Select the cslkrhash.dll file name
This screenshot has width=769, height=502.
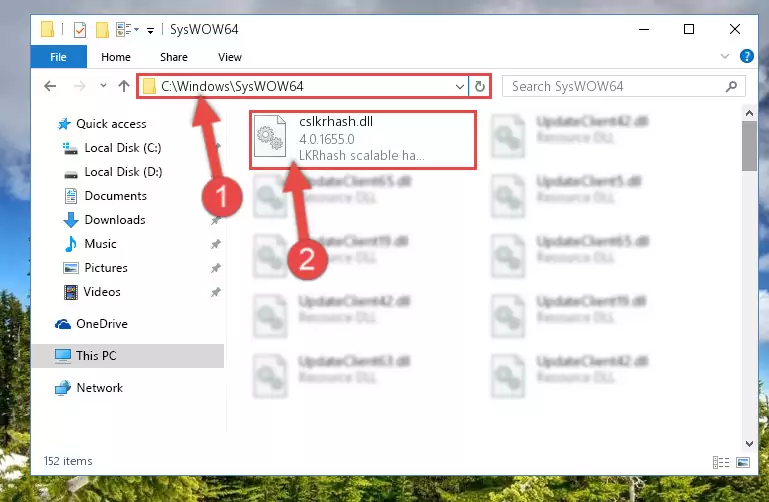click(x=336, y=122)
